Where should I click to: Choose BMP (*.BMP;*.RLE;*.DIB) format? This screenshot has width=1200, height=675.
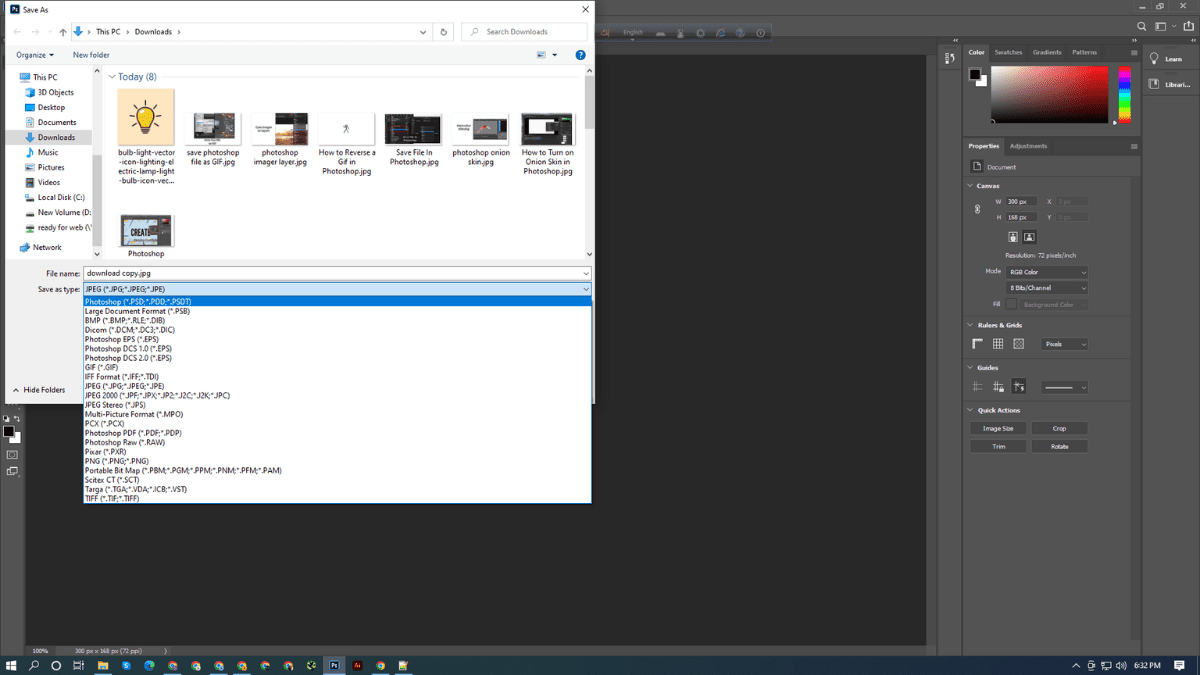tap(337, 320)
